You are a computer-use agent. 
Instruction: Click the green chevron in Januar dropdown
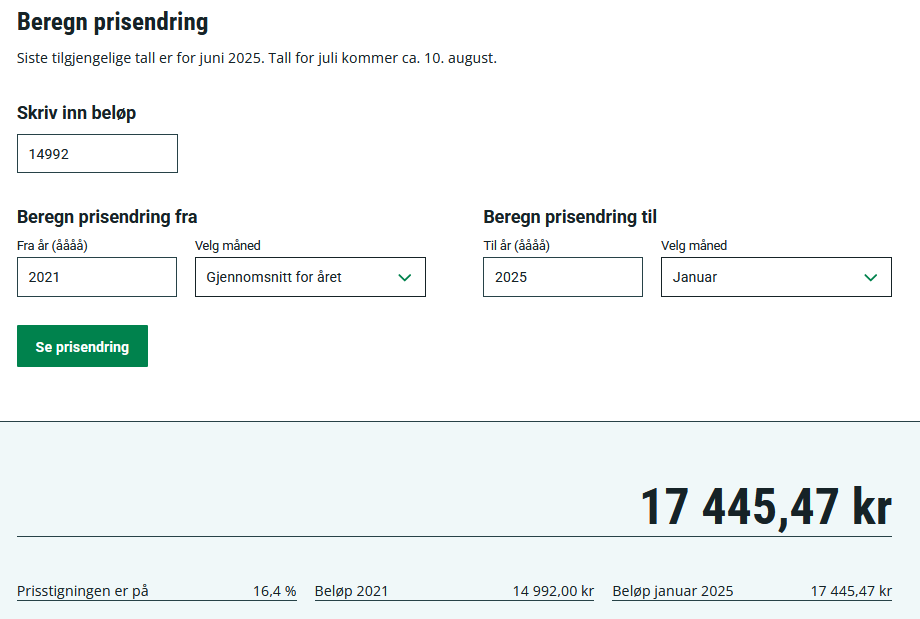tap(871, 278)
